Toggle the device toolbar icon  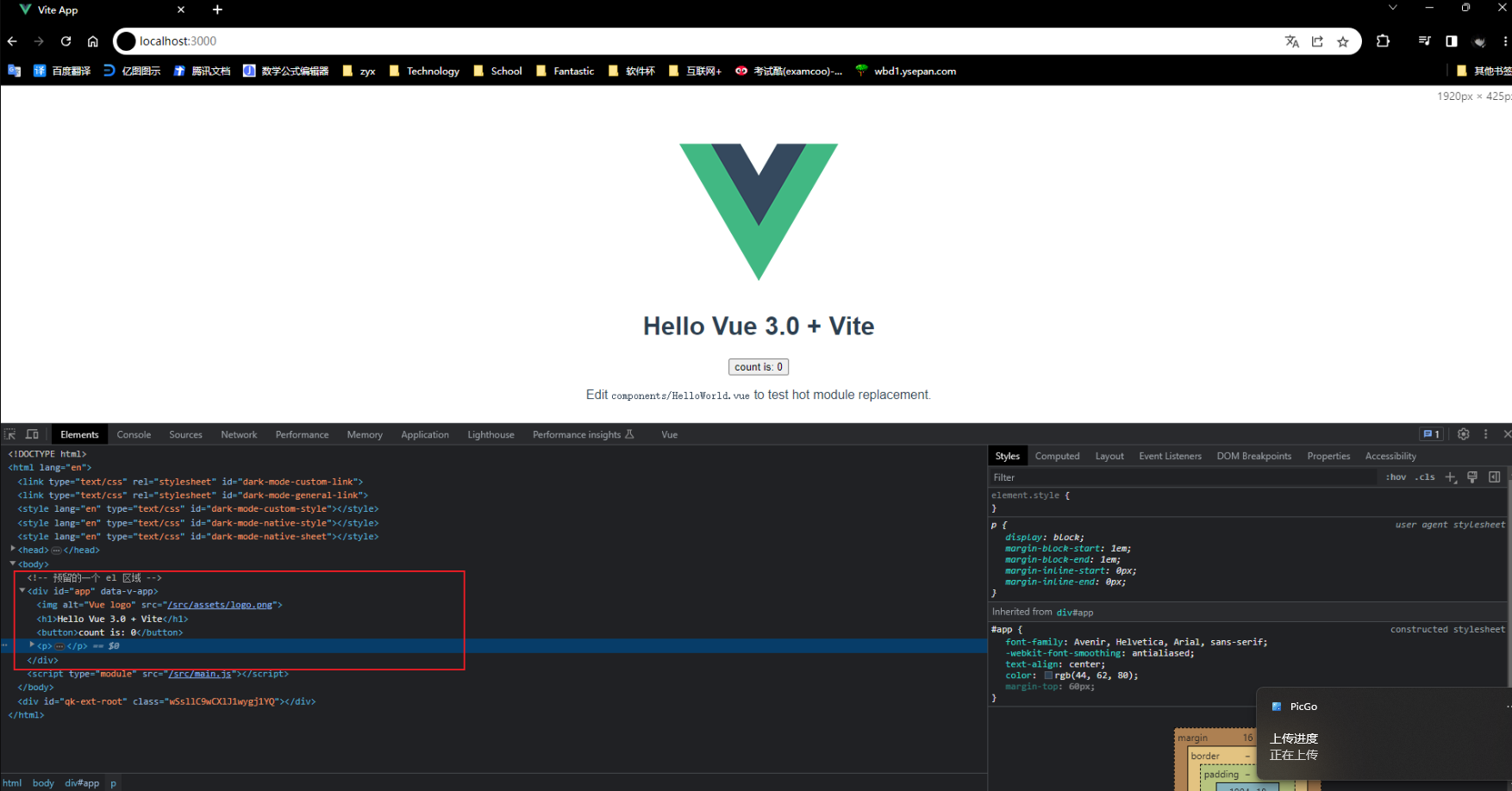[32, 434]
